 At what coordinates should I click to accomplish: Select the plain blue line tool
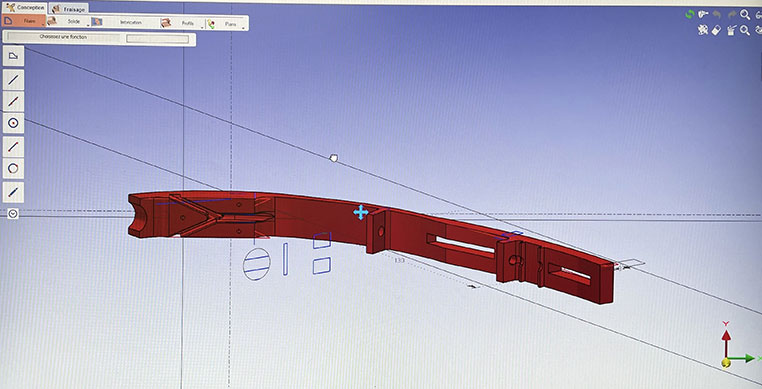pos(13,79)
